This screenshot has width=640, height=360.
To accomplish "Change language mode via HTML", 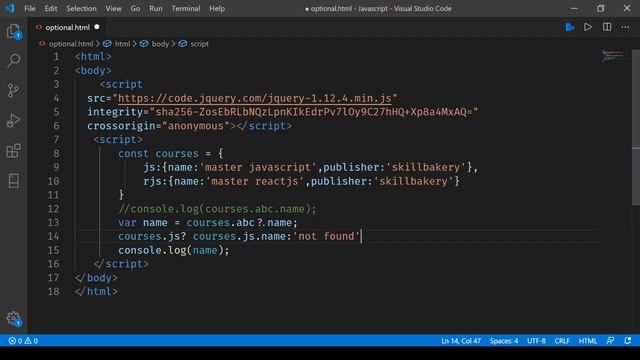I will coord(588,341).
